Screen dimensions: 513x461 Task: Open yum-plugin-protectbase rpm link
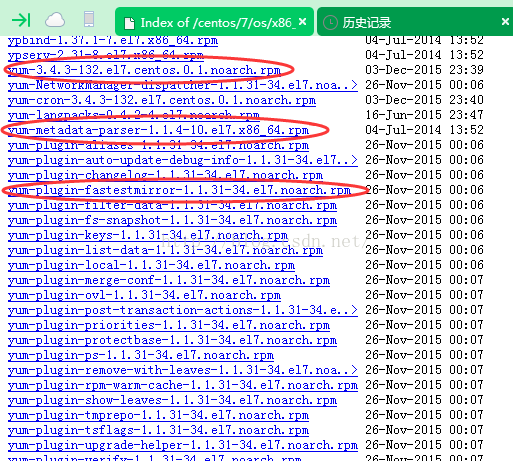172,340
